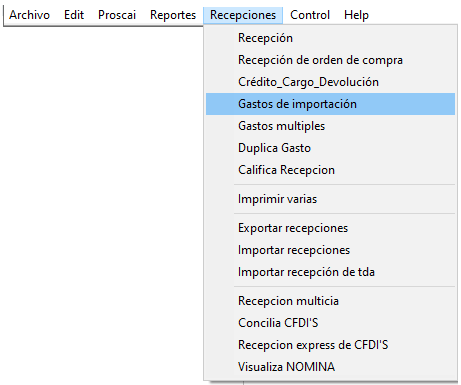Select Concilia CFDI'S
The height and width of the screenshot is (385, 461).
click(330, 323)
